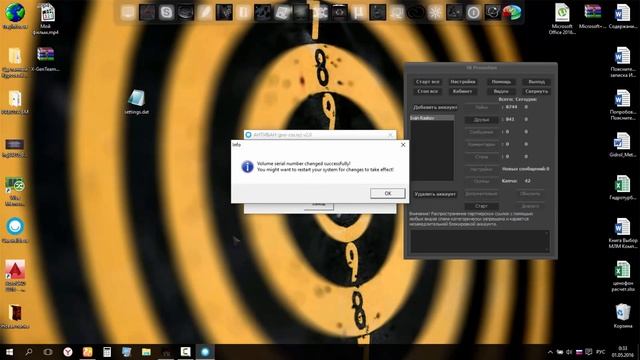This screenshot has height=360, width=640.
Task: Confirm the Info dialog with OK
Action: point(388,193)
